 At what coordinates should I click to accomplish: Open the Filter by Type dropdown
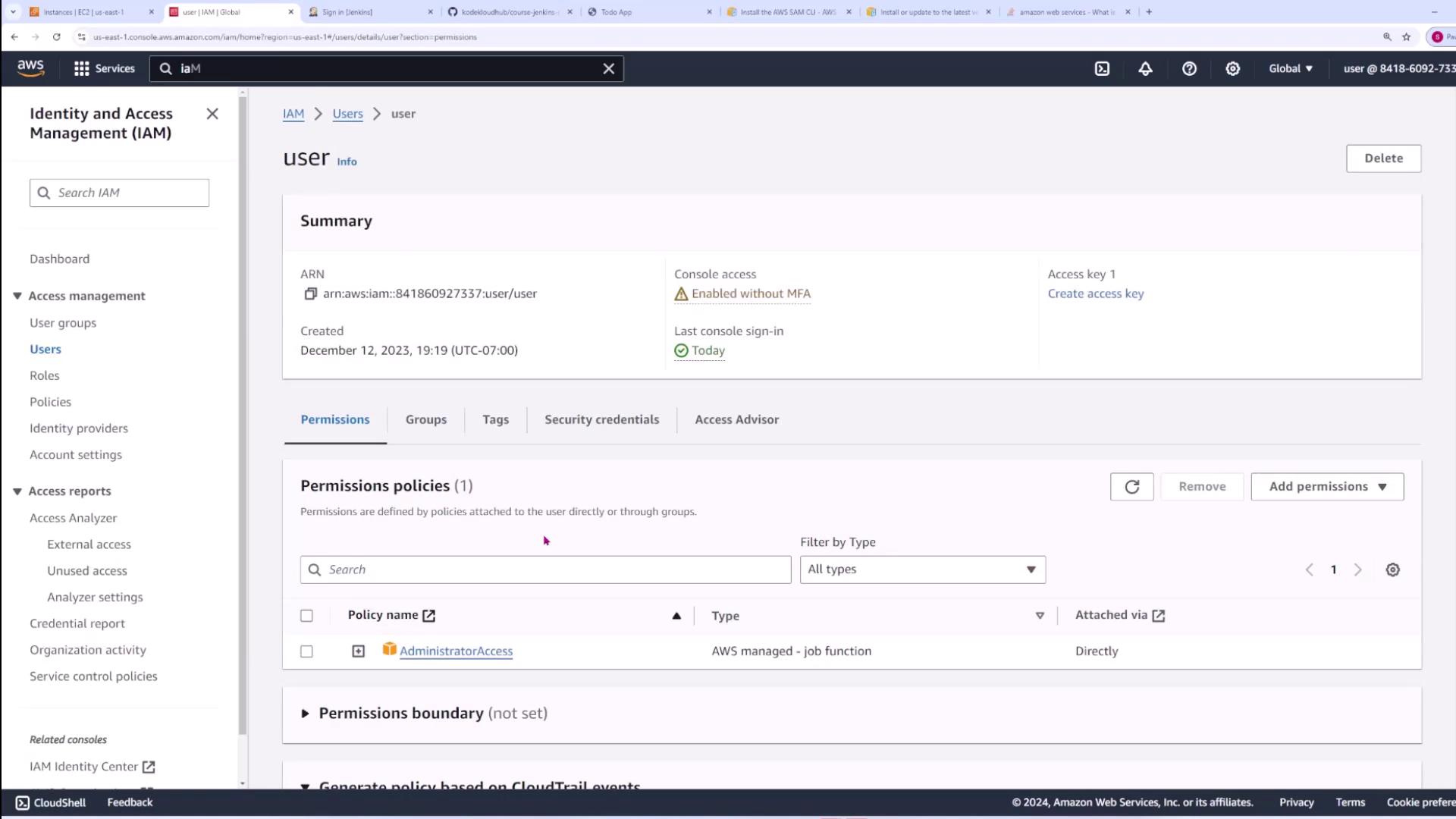(922, 570)
